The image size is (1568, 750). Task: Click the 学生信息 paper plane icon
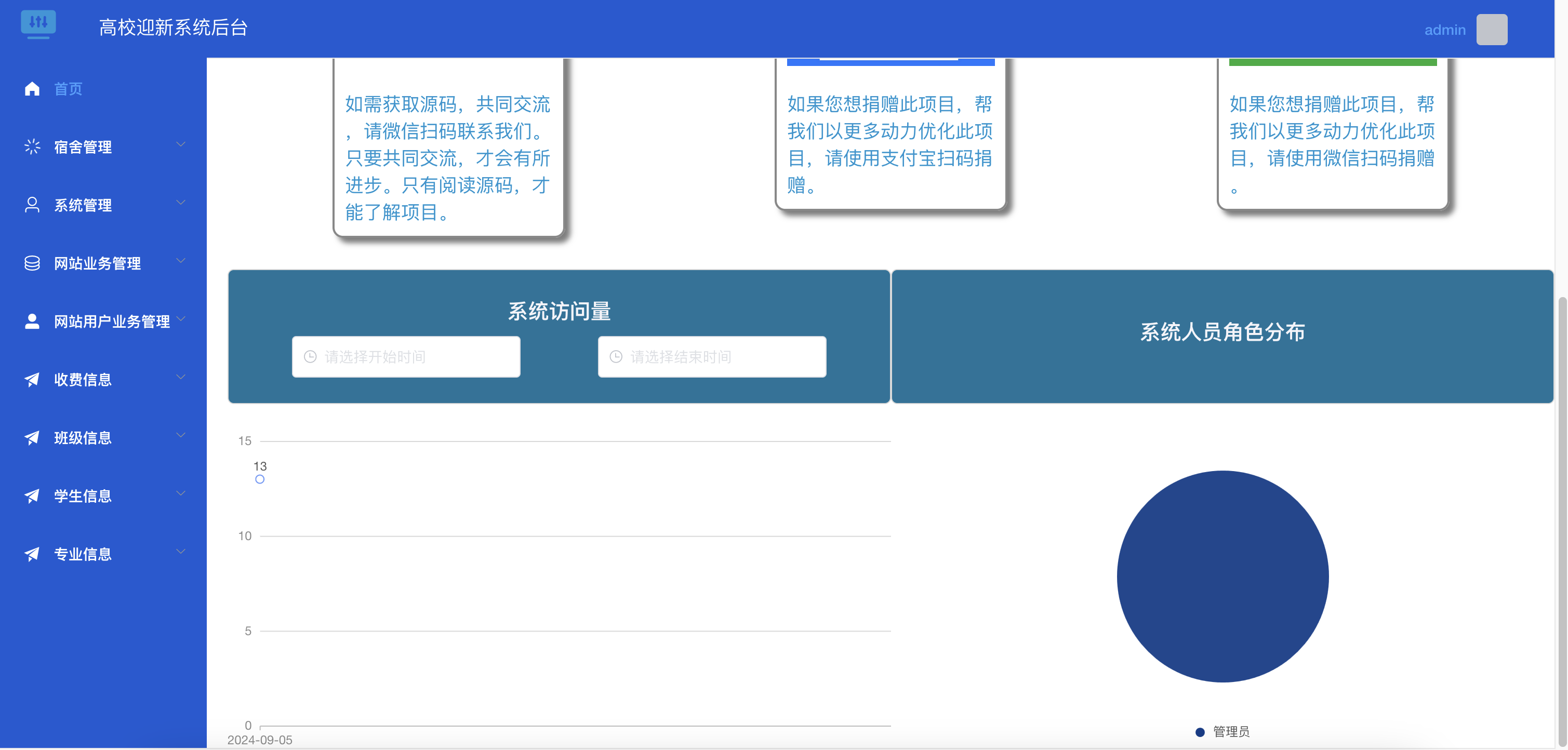pyautogui.click(x=32, y=495)
